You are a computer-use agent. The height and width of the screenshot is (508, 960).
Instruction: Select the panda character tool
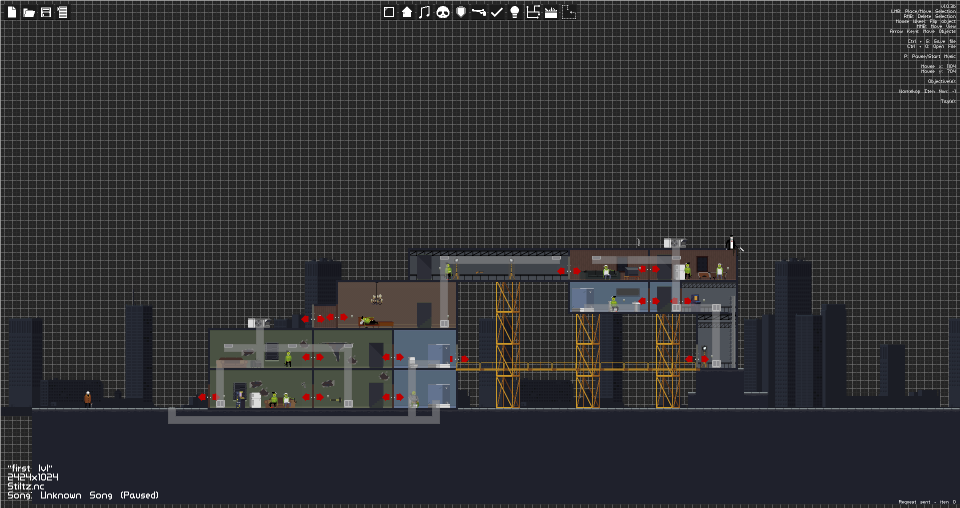443,12
